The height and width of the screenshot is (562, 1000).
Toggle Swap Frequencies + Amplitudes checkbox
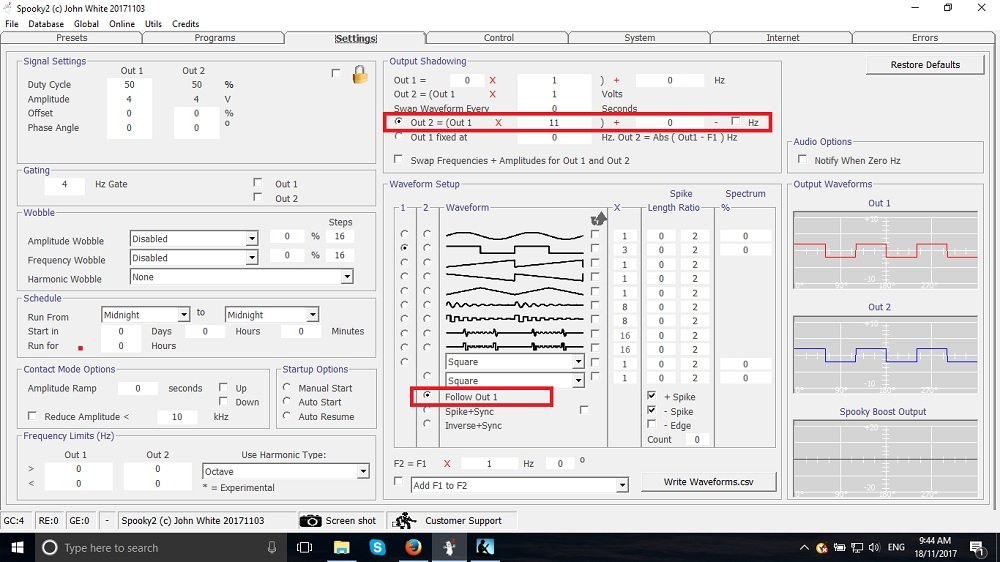[399, 159]
